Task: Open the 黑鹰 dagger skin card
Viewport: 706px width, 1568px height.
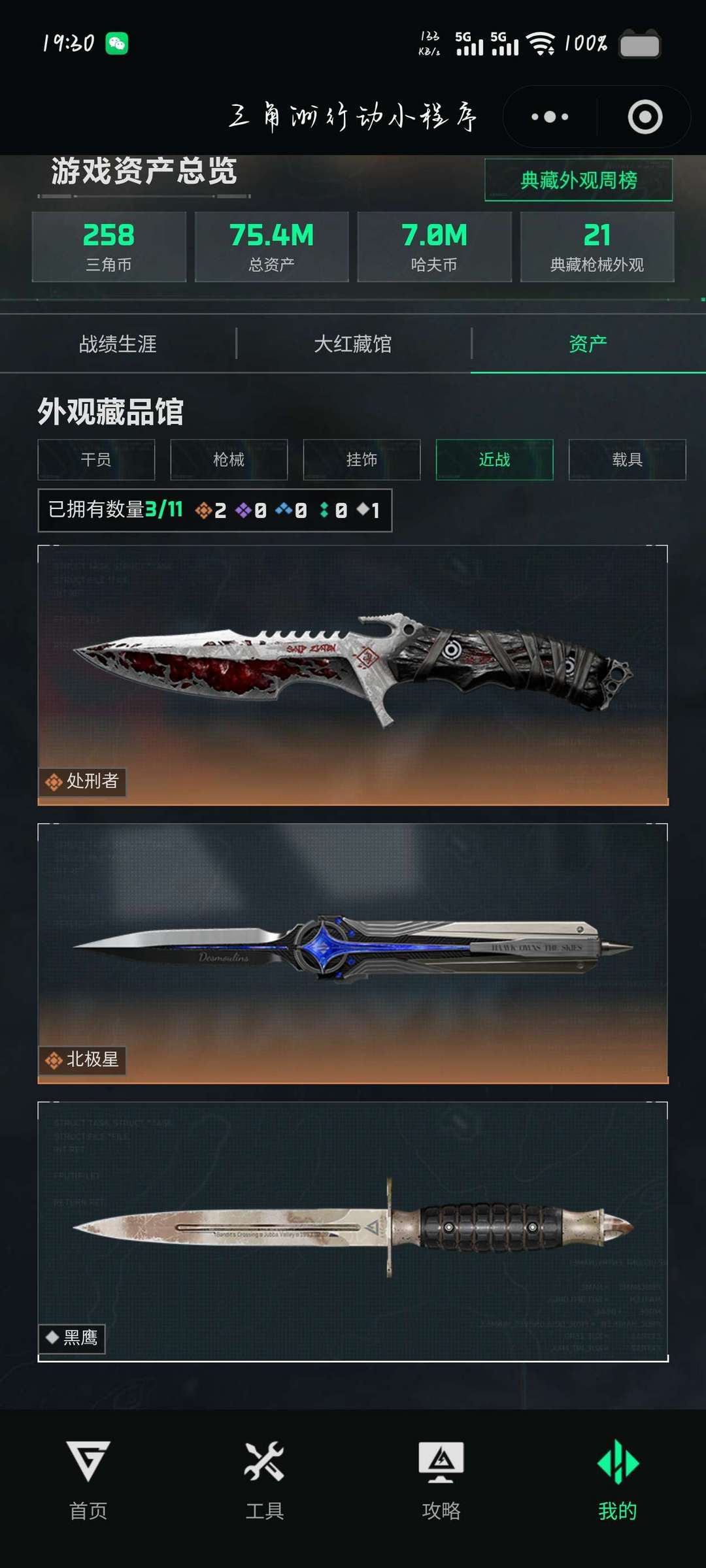Action: coord(353,1232)
